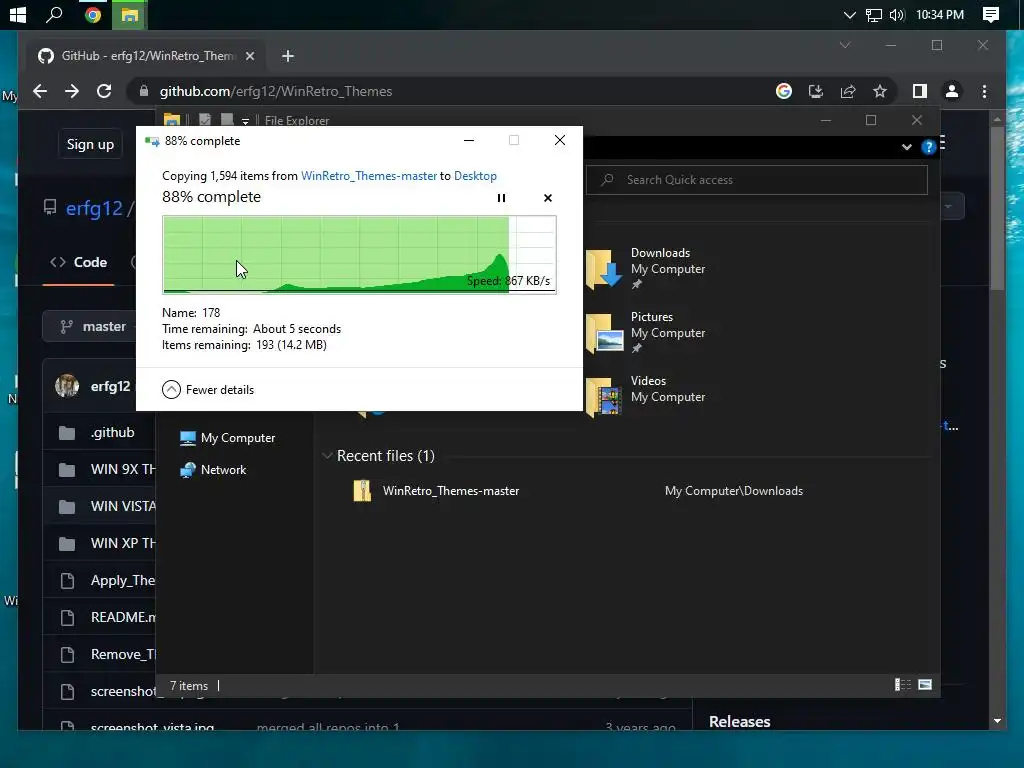This screenshot has width=1024, height=768.
Task: Open Downloads folder in Quick access
Action: pos(645,268)
